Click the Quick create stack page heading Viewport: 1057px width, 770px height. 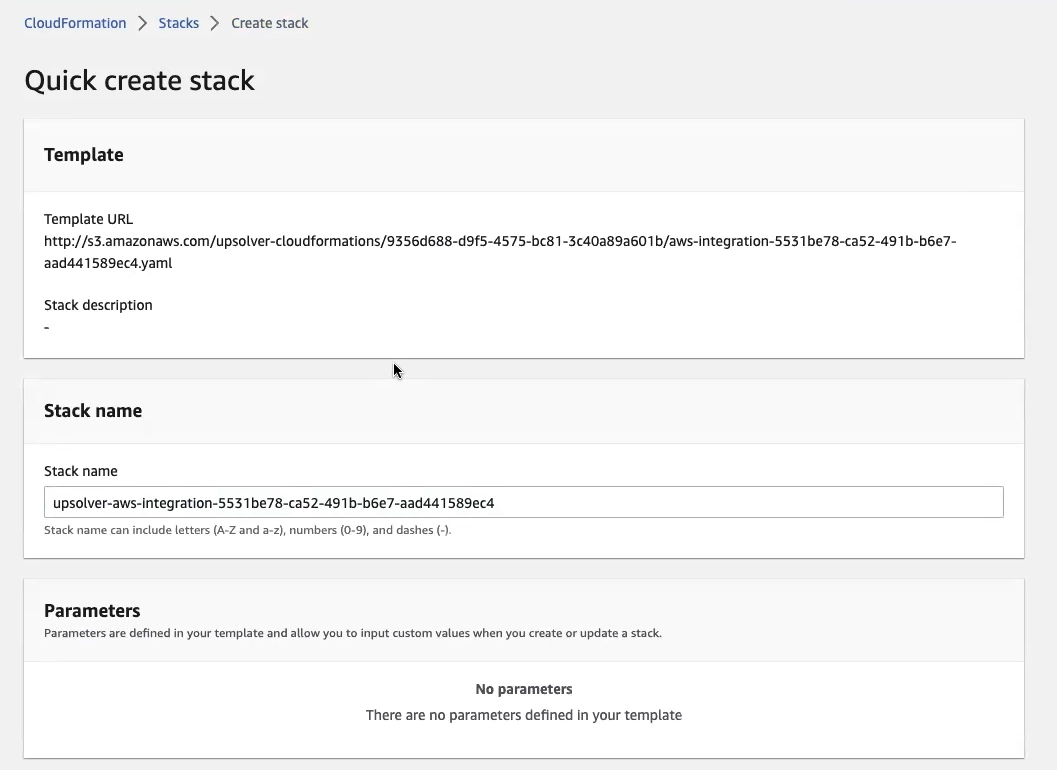click(139, 80)
